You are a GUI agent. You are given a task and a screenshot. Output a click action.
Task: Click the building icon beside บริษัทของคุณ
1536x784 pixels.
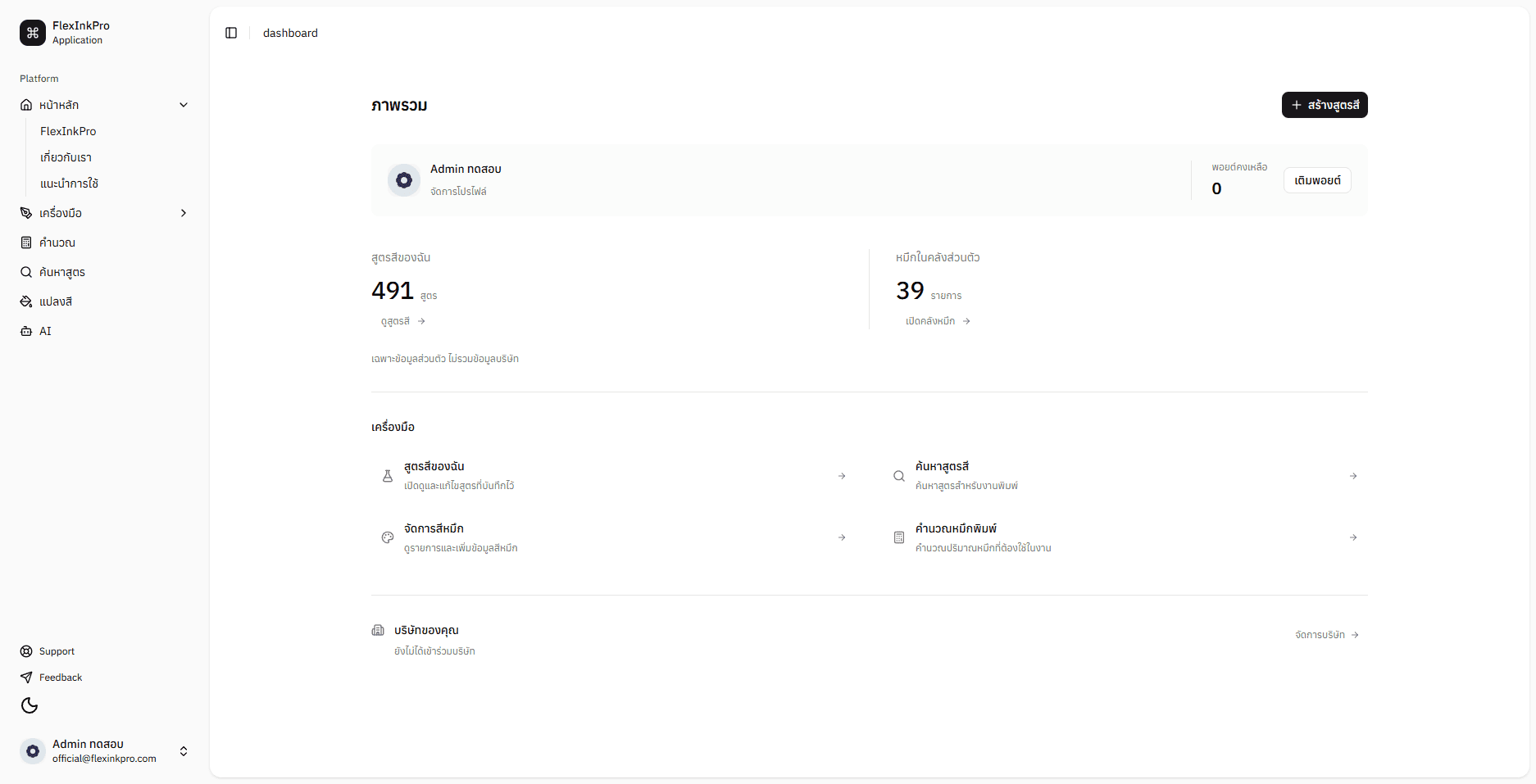pos(378,630)
